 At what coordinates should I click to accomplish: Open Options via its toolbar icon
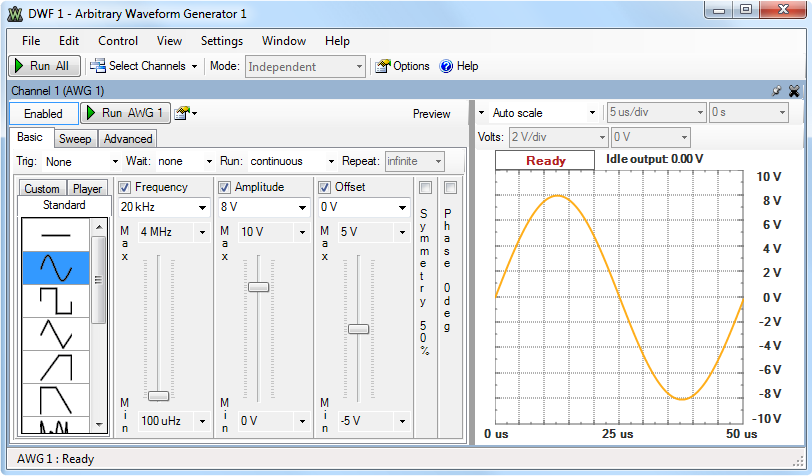pyautogui.click(x=382, y=66)
